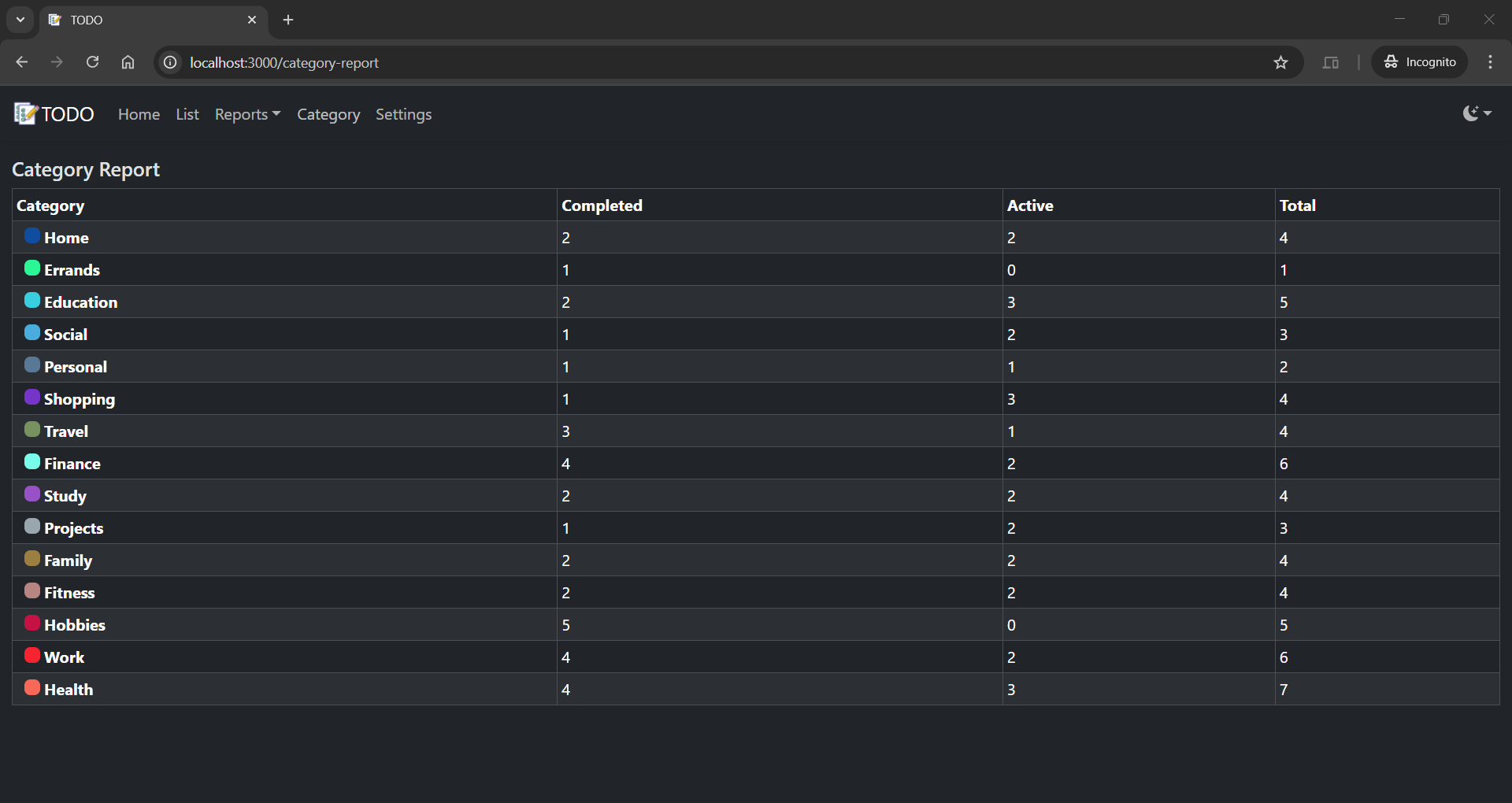Image resolution: width=1512 pixels, height=803 pixels.
Task: Reload the page with the refresh icon
Action: click(x=92, y=62)
